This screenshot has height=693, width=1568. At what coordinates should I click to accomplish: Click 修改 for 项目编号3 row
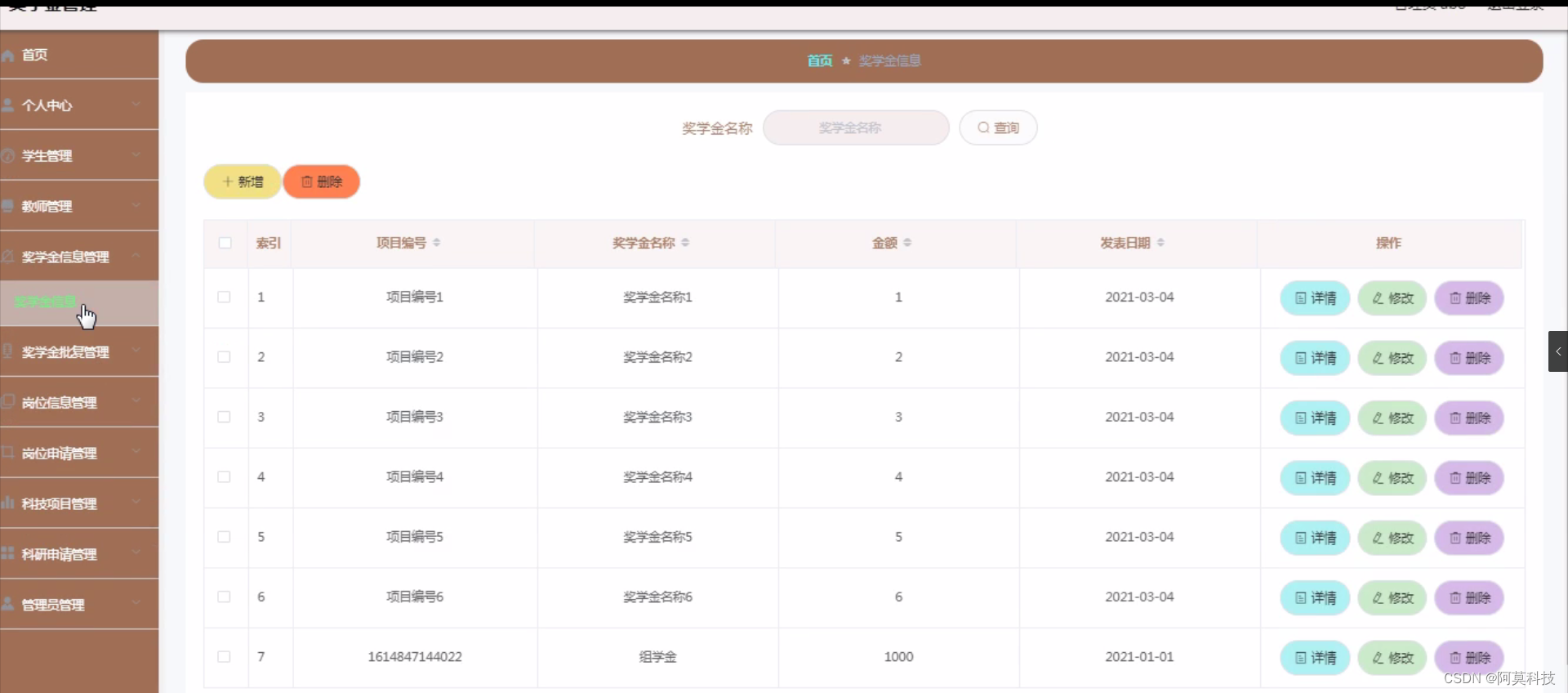tap(1392, 418)
